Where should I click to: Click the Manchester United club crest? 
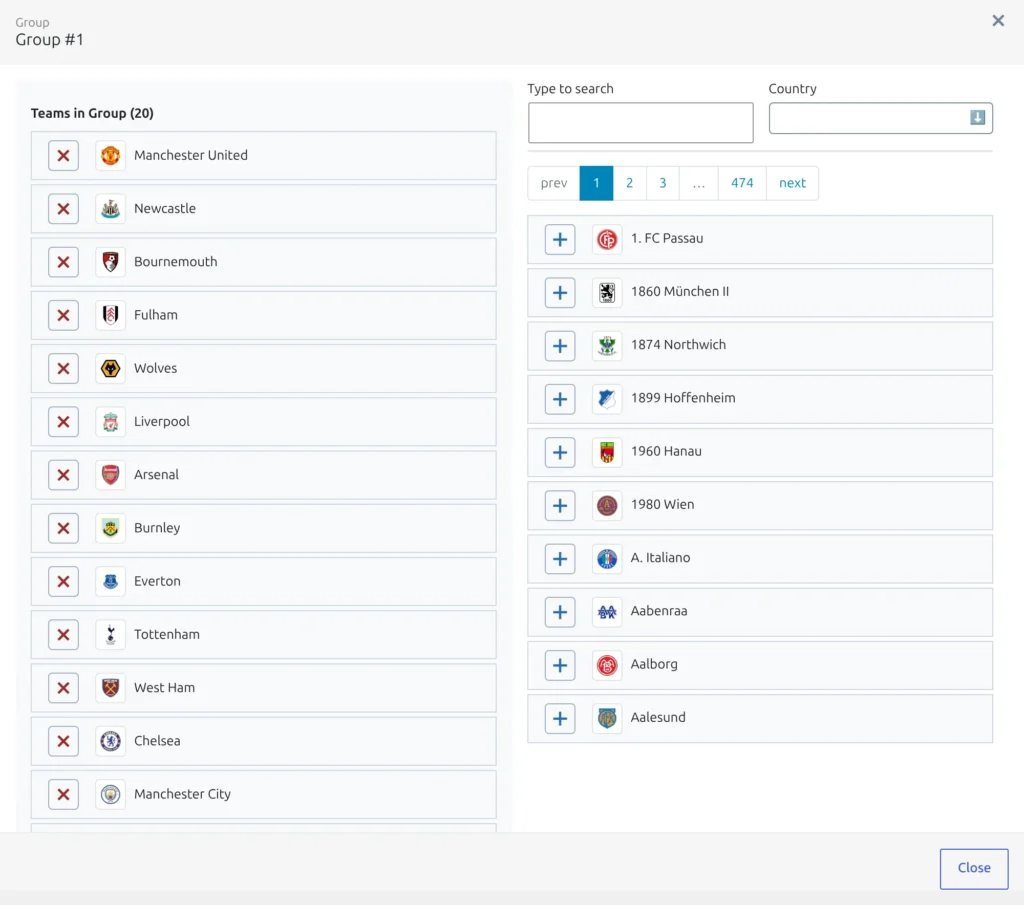click(x=110, y=155)
